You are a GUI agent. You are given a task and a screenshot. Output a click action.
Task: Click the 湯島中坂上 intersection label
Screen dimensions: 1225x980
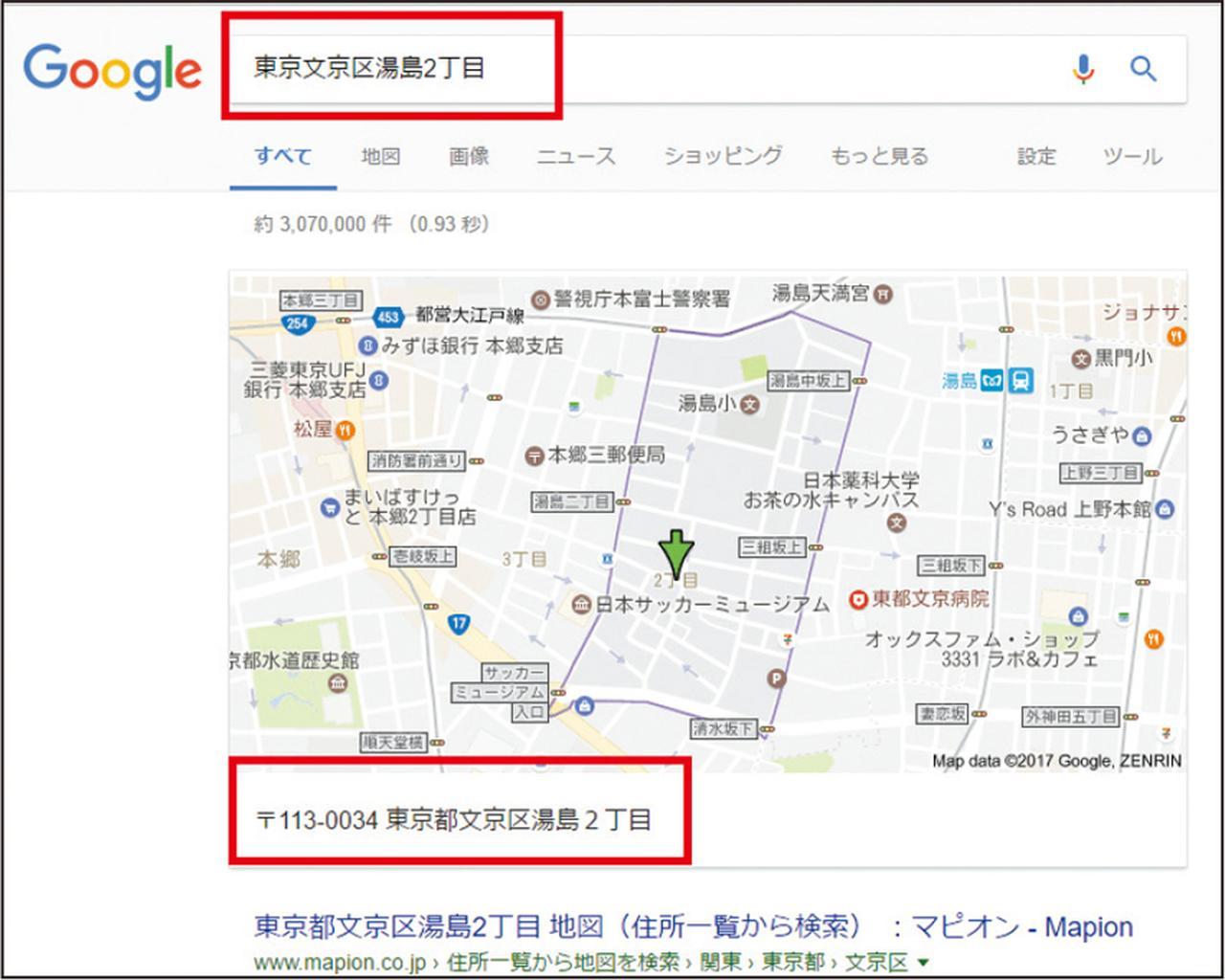(x=808, y=381)
